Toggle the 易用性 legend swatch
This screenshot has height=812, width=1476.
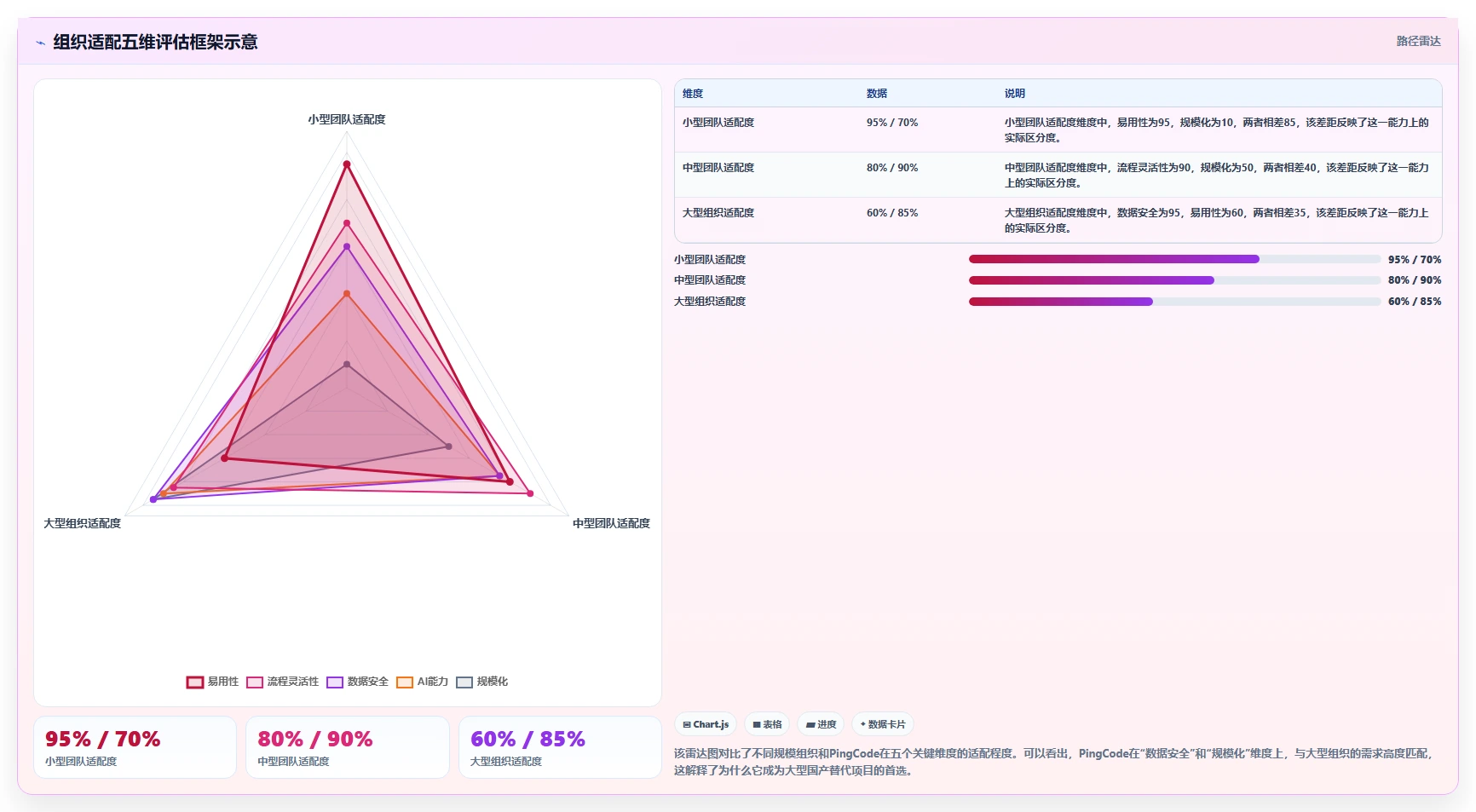tap(195, 682)
